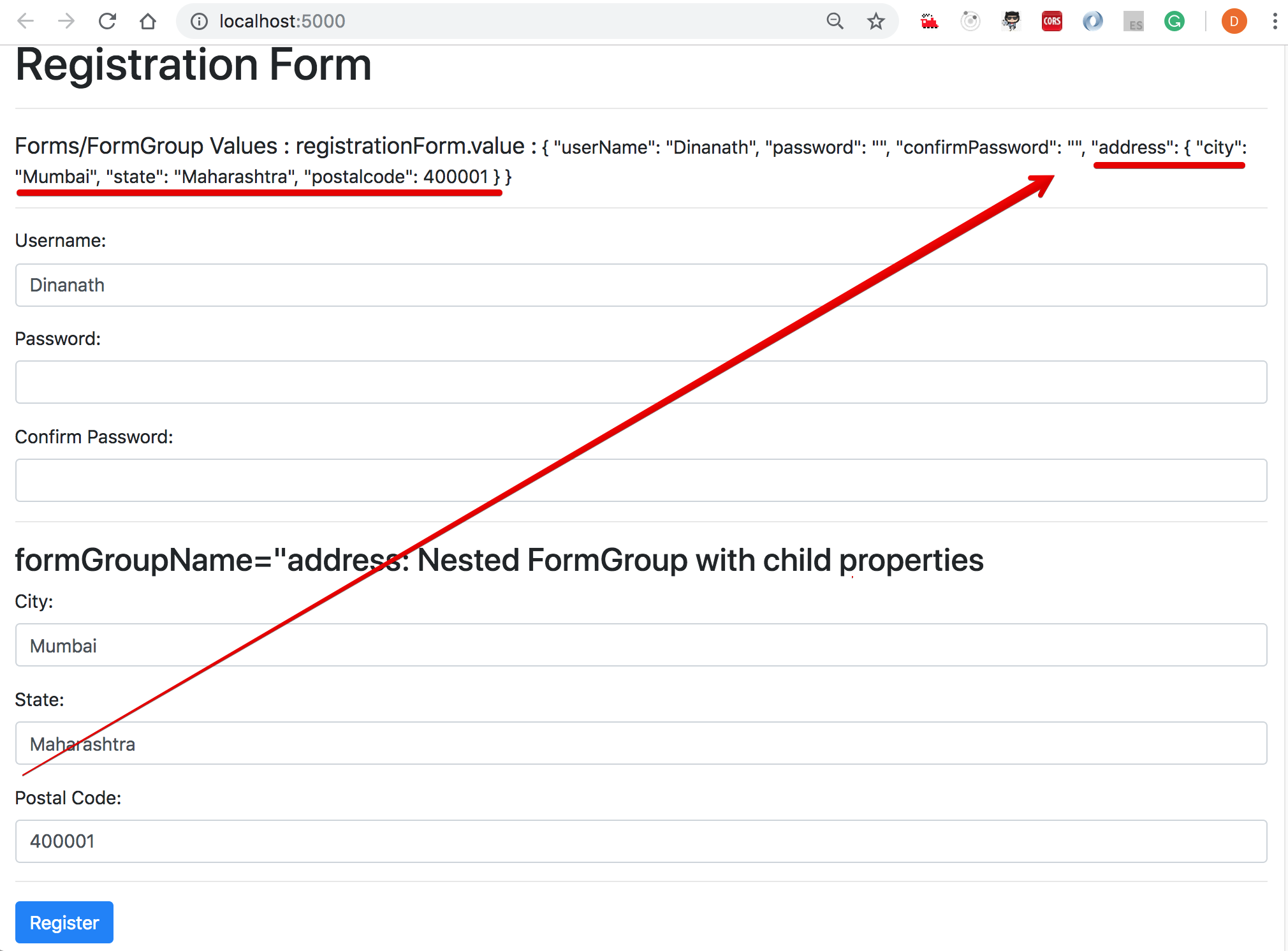Go to the browser home page
Screen dimensions: 1288x951
tap(148, 22)
